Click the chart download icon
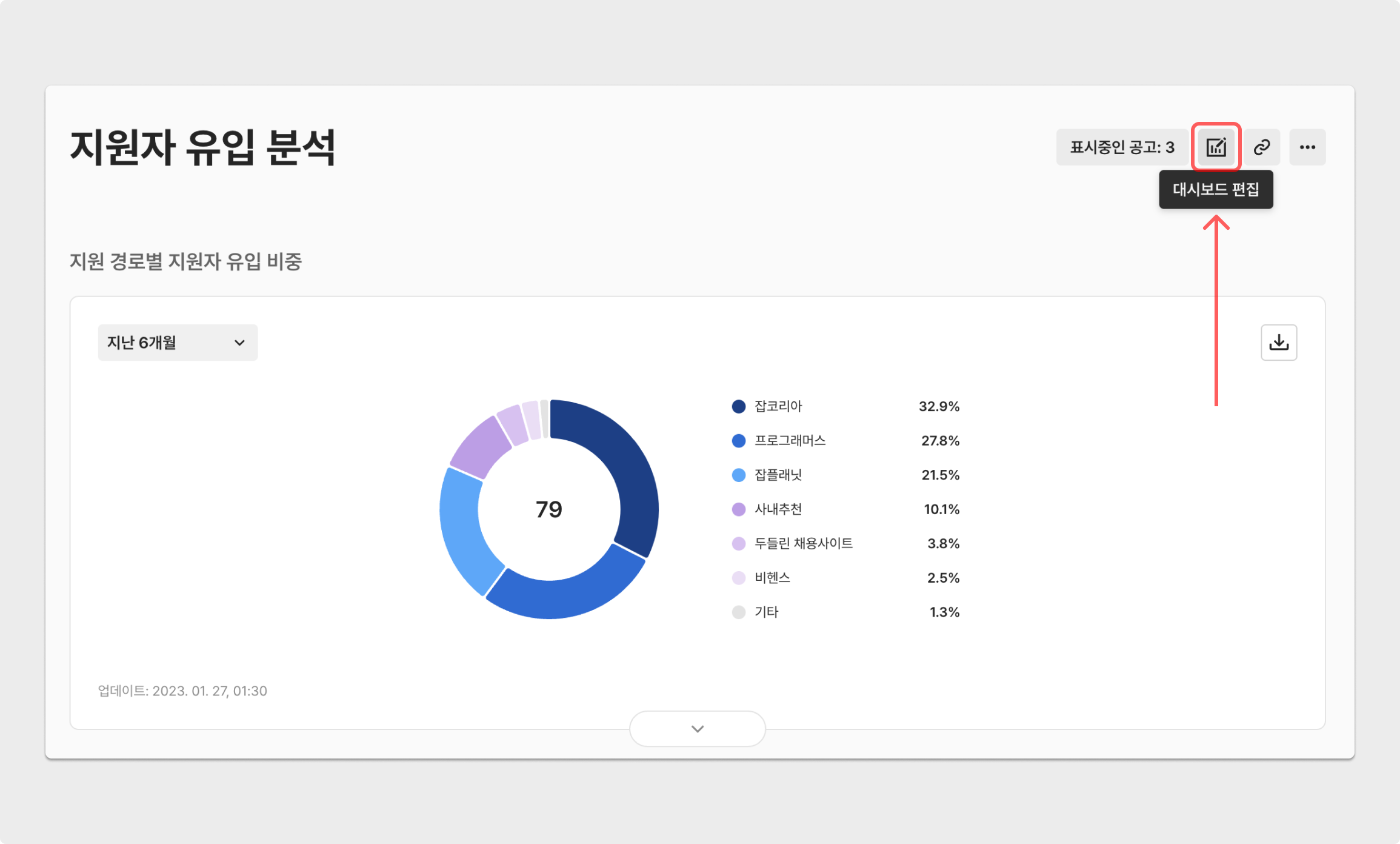The width and height of the screenshot is (1400, 844). (1279, 343)
